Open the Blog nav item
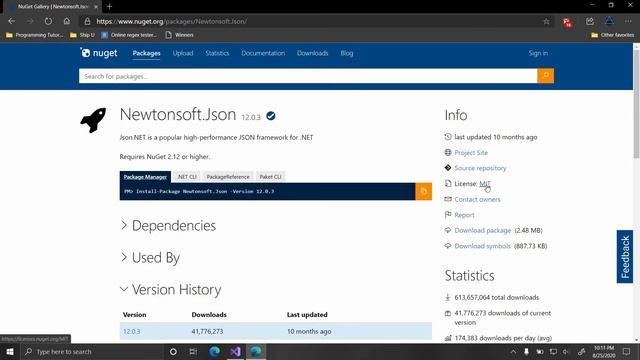The width and height of the screenshot is (640, 360). click(347, 53)
